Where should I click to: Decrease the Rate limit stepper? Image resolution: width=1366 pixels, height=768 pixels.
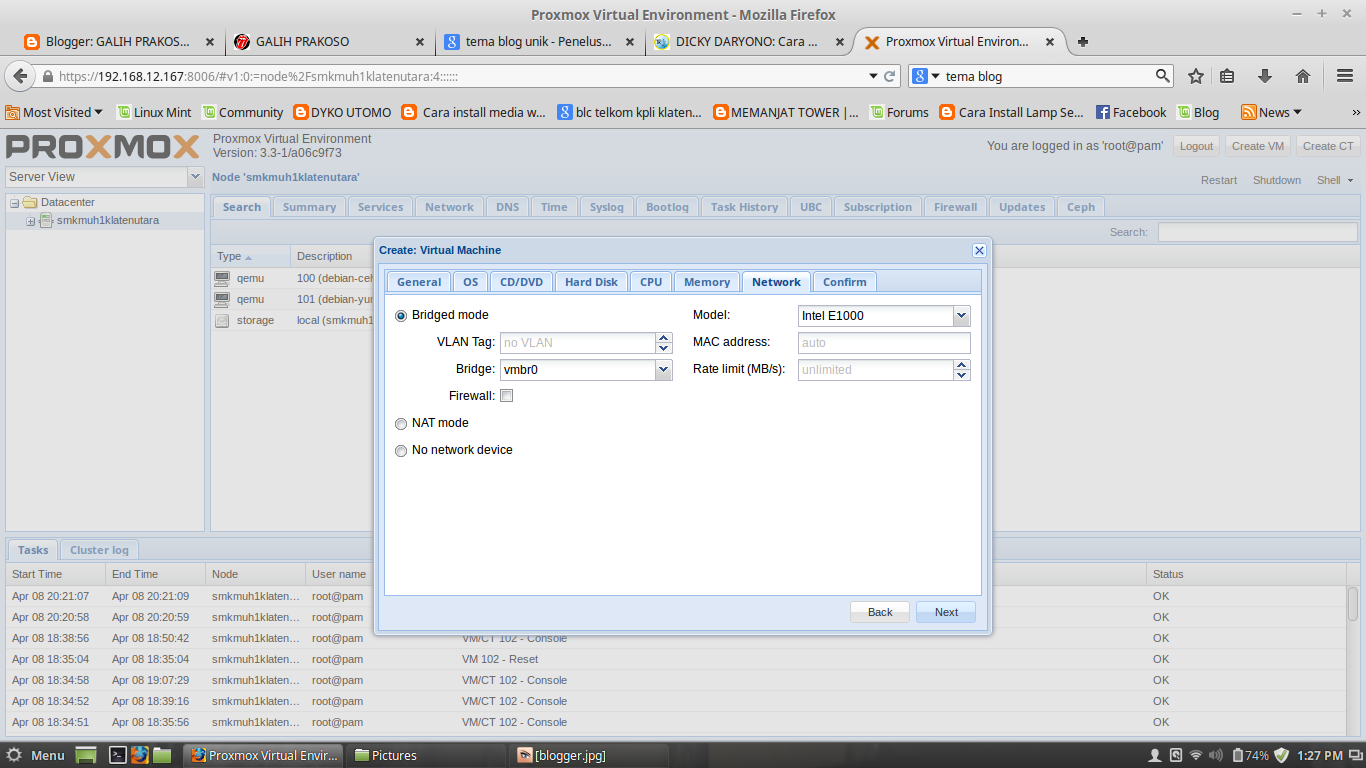[962, 375]
